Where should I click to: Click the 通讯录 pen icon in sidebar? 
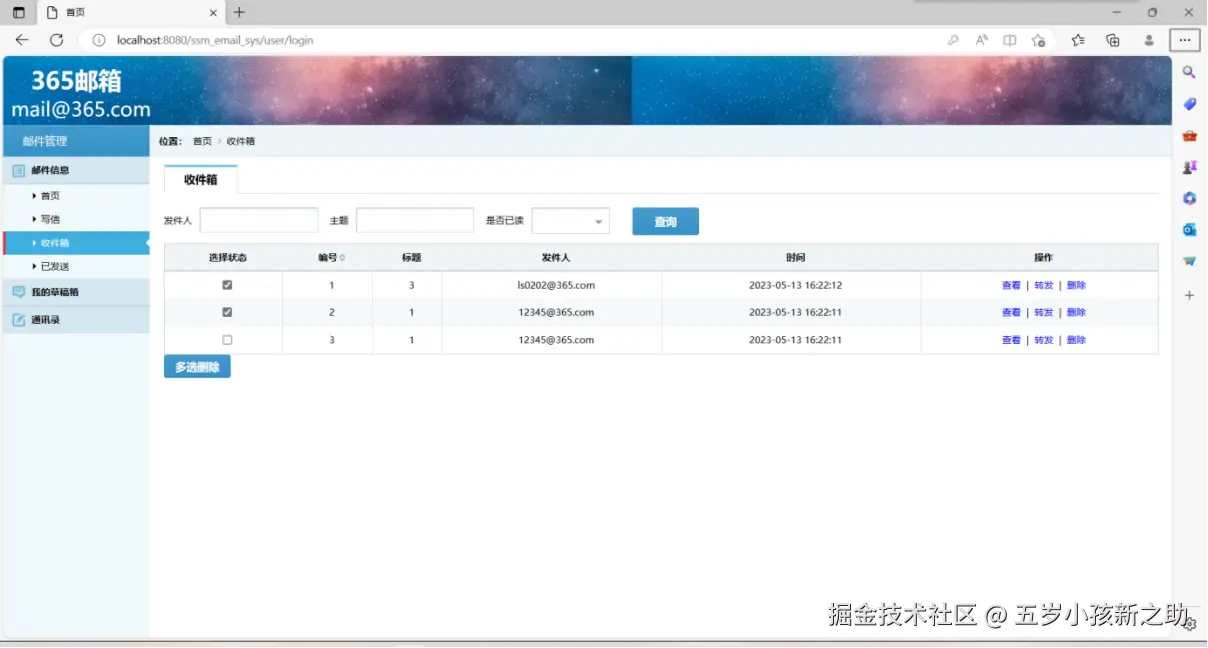click(19, 319)
